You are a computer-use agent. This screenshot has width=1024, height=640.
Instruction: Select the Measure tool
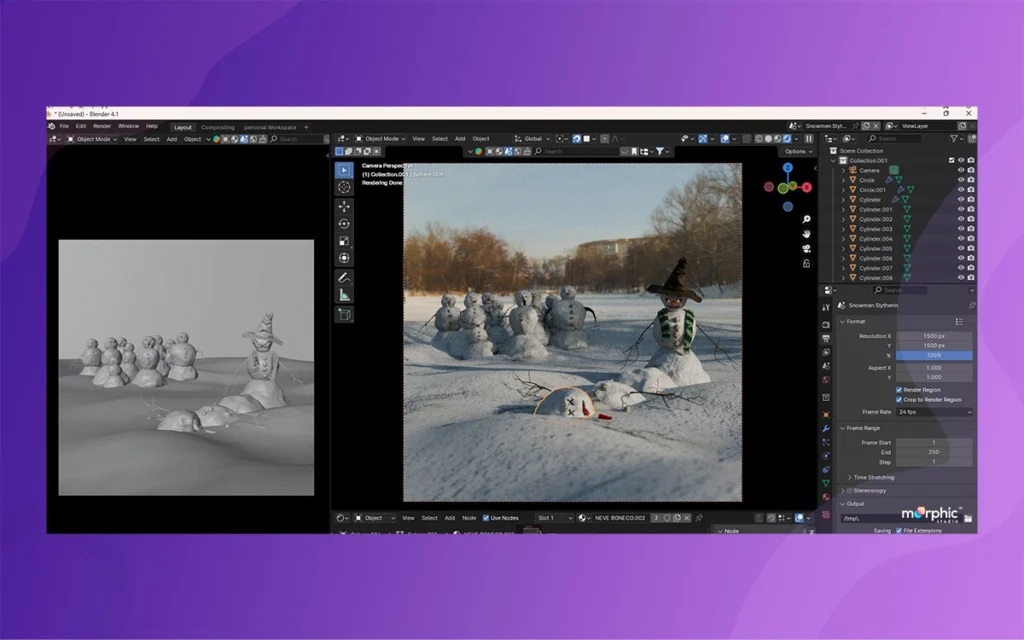(344, 295)
